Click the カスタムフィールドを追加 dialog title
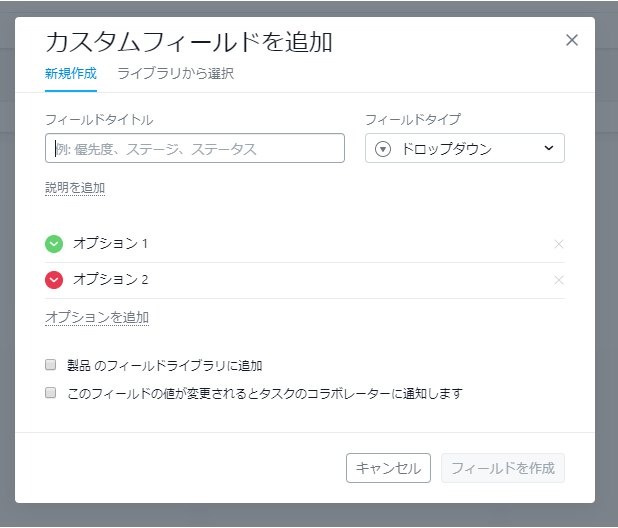The image size is (618, 528). coord(189,41)
